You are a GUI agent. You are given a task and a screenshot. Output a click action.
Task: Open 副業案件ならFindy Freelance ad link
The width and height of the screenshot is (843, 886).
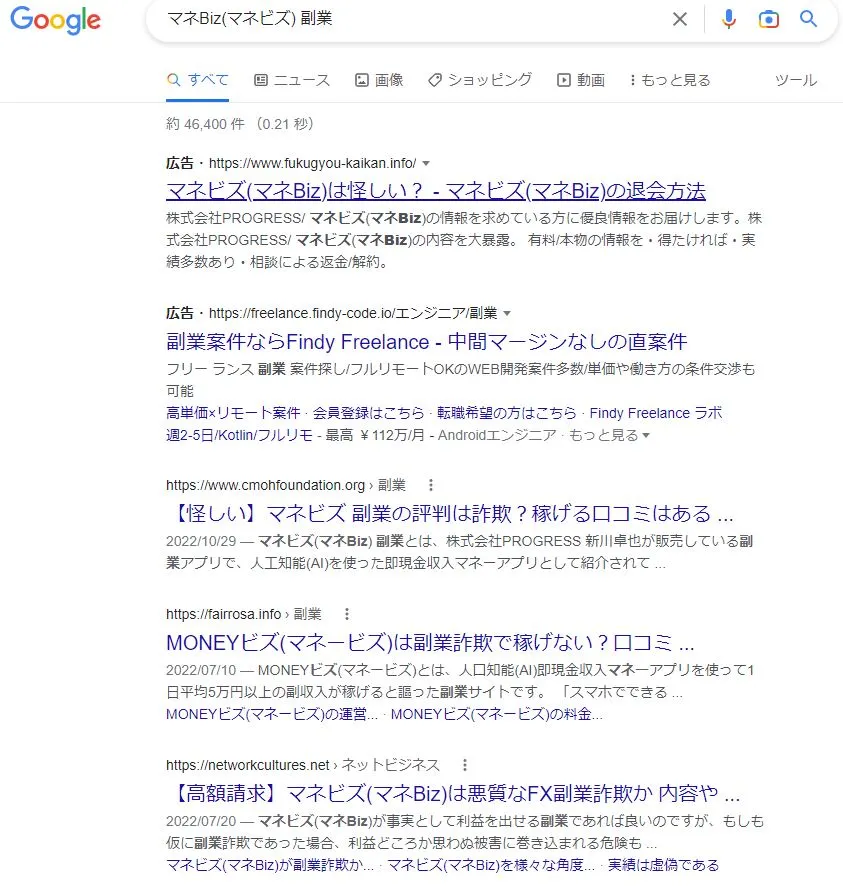[x=426, y=342]
